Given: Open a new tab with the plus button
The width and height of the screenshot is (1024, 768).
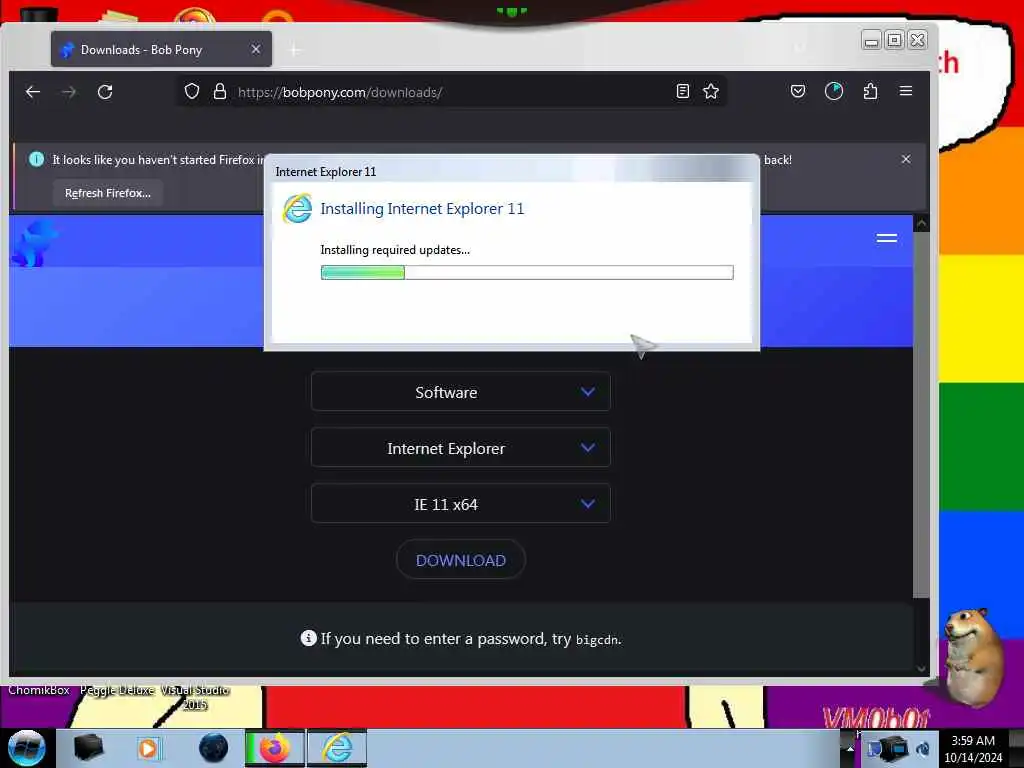Looking at the screenshot, I should (x=295, y=50).
